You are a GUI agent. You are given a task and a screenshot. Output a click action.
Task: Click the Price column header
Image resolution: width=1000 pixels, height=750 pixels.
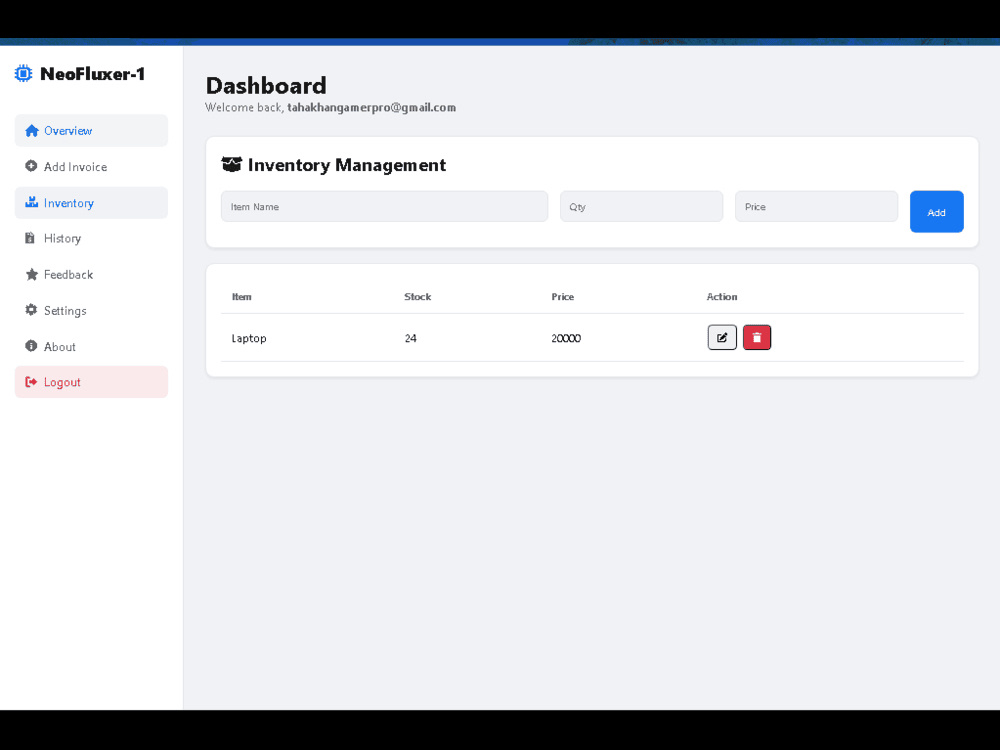(x=562, y=297)
